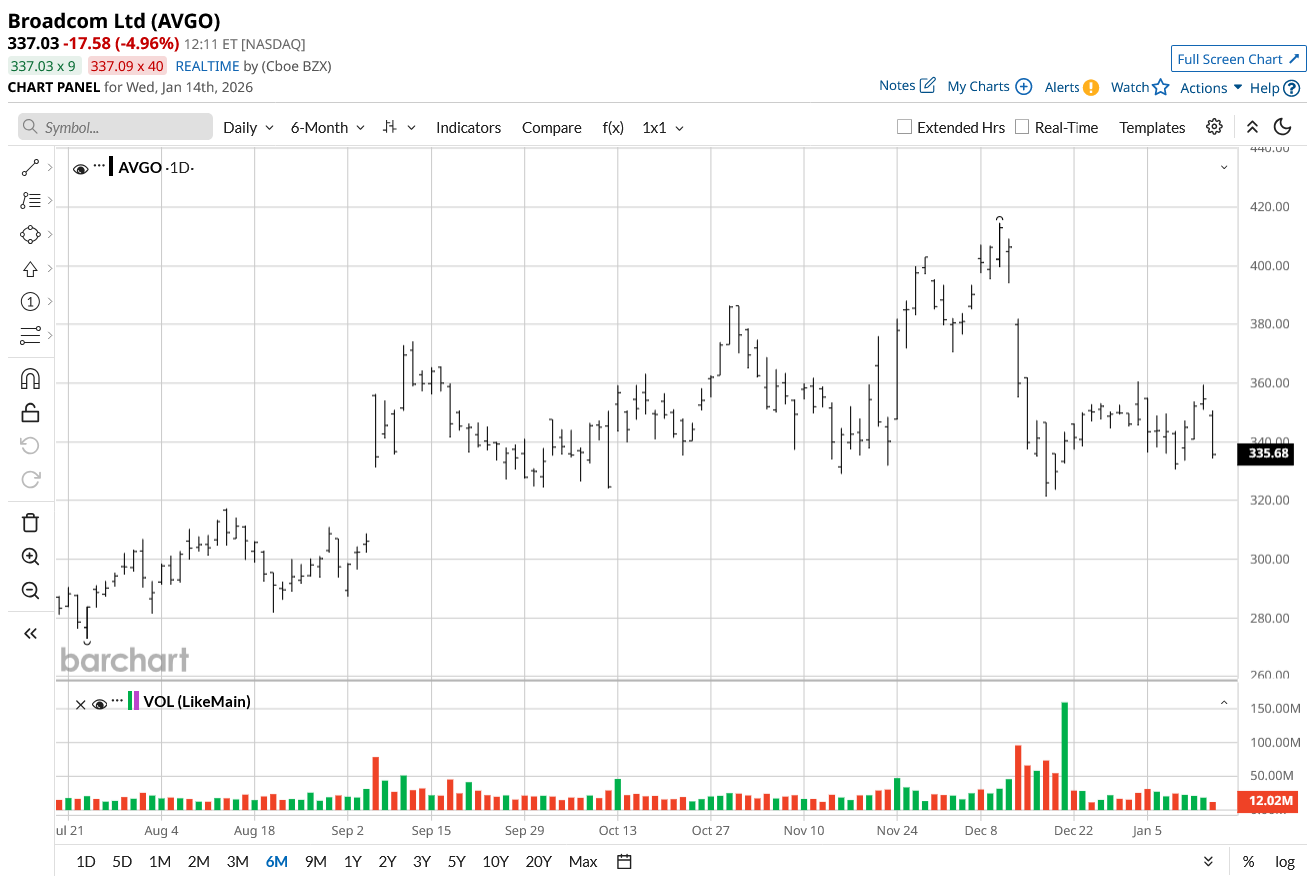Viewport: 1308px width, 876px height.
Task: Open VOL indicator more options dots
Action: pyautogui.click(x=118, y=699)
